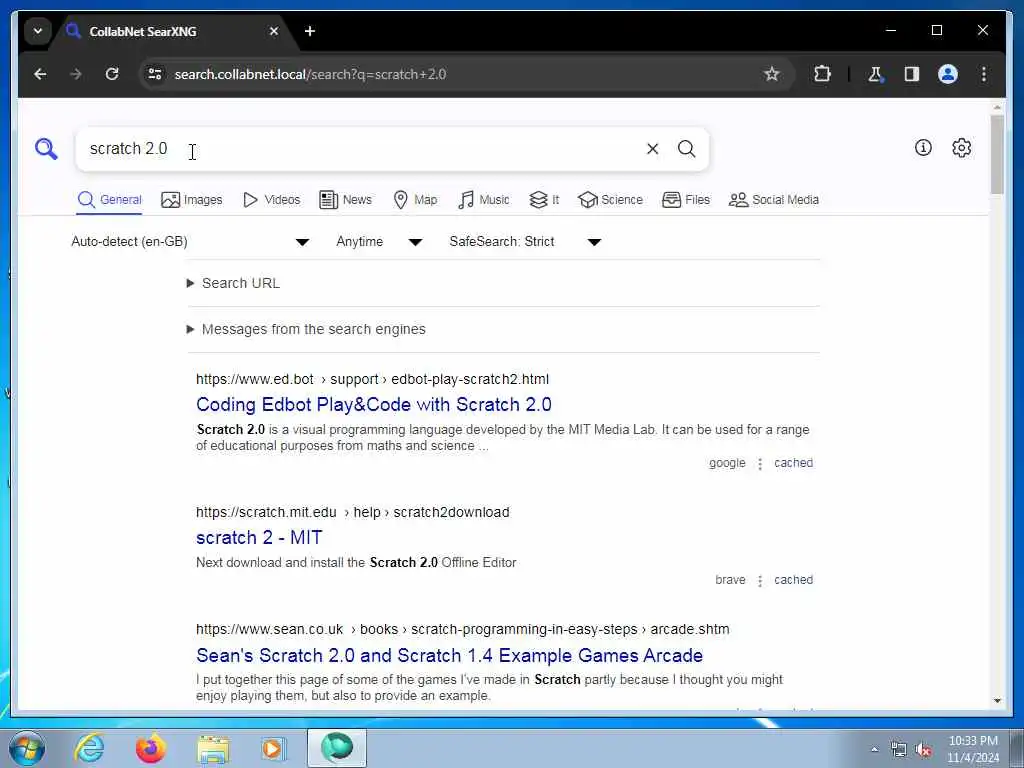
Task: Click the google engine label
Action: (727, 463)
